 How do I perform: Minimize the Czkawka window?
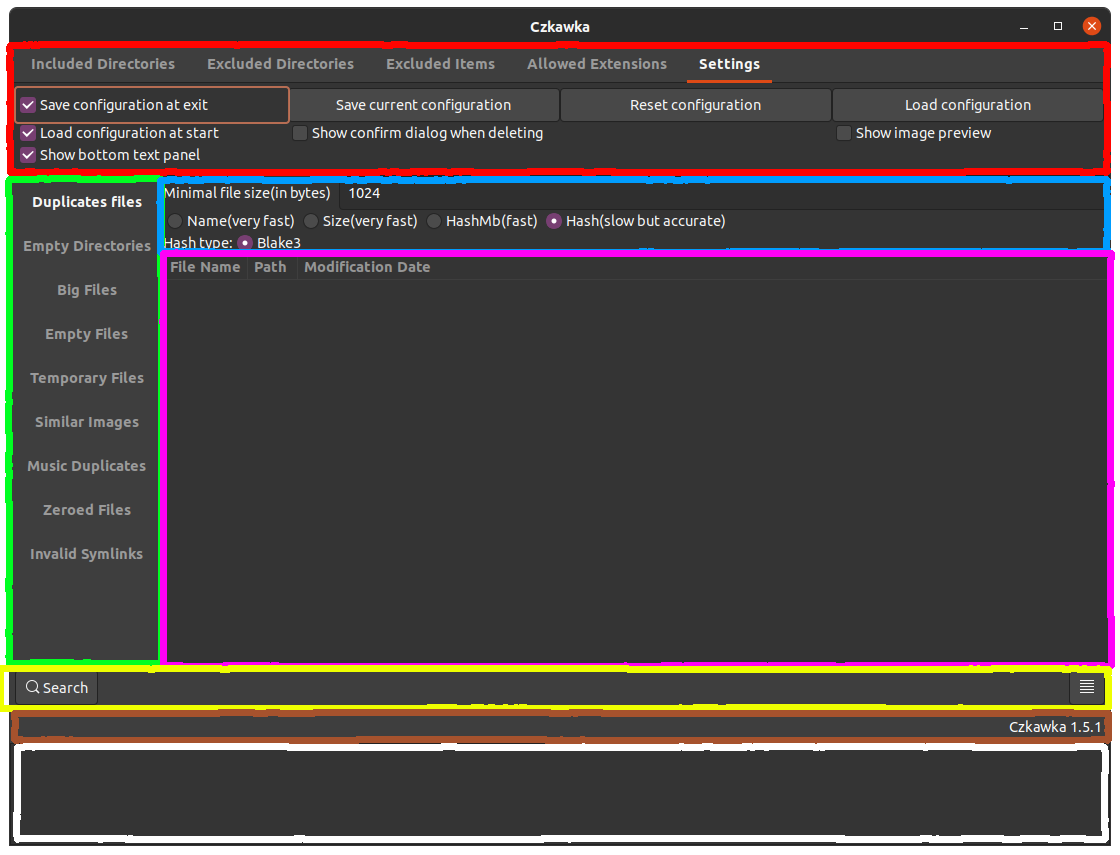coord(1024,26)
